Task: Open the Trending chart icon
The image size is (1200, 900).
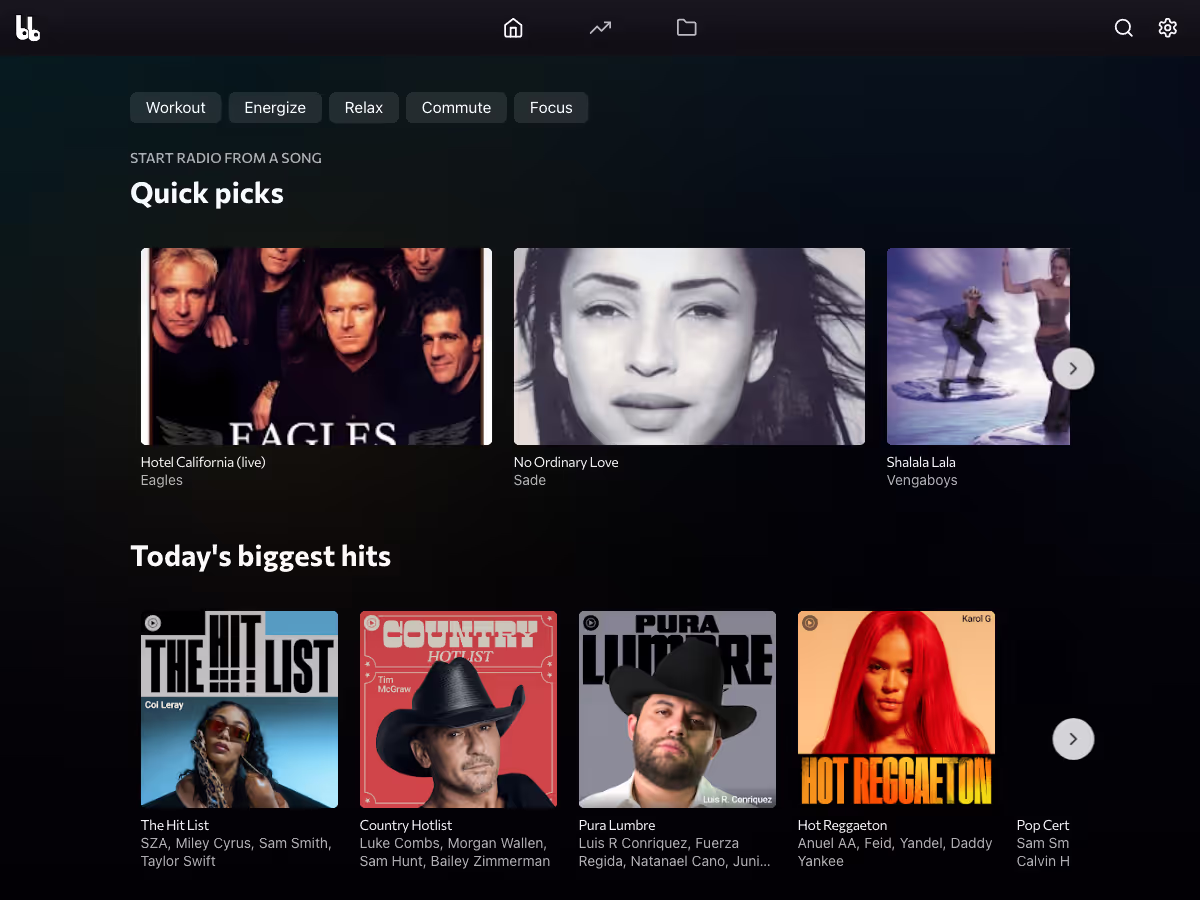Action: (x=600, y=28)
